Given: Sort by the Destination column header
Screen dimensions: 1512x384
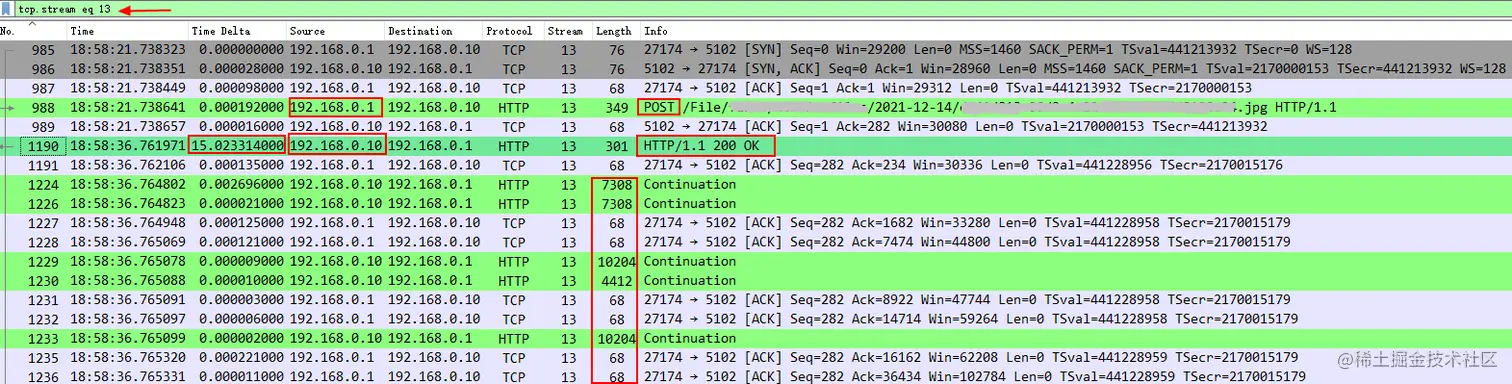Looking at the screenshot, I should pos(420,32).
